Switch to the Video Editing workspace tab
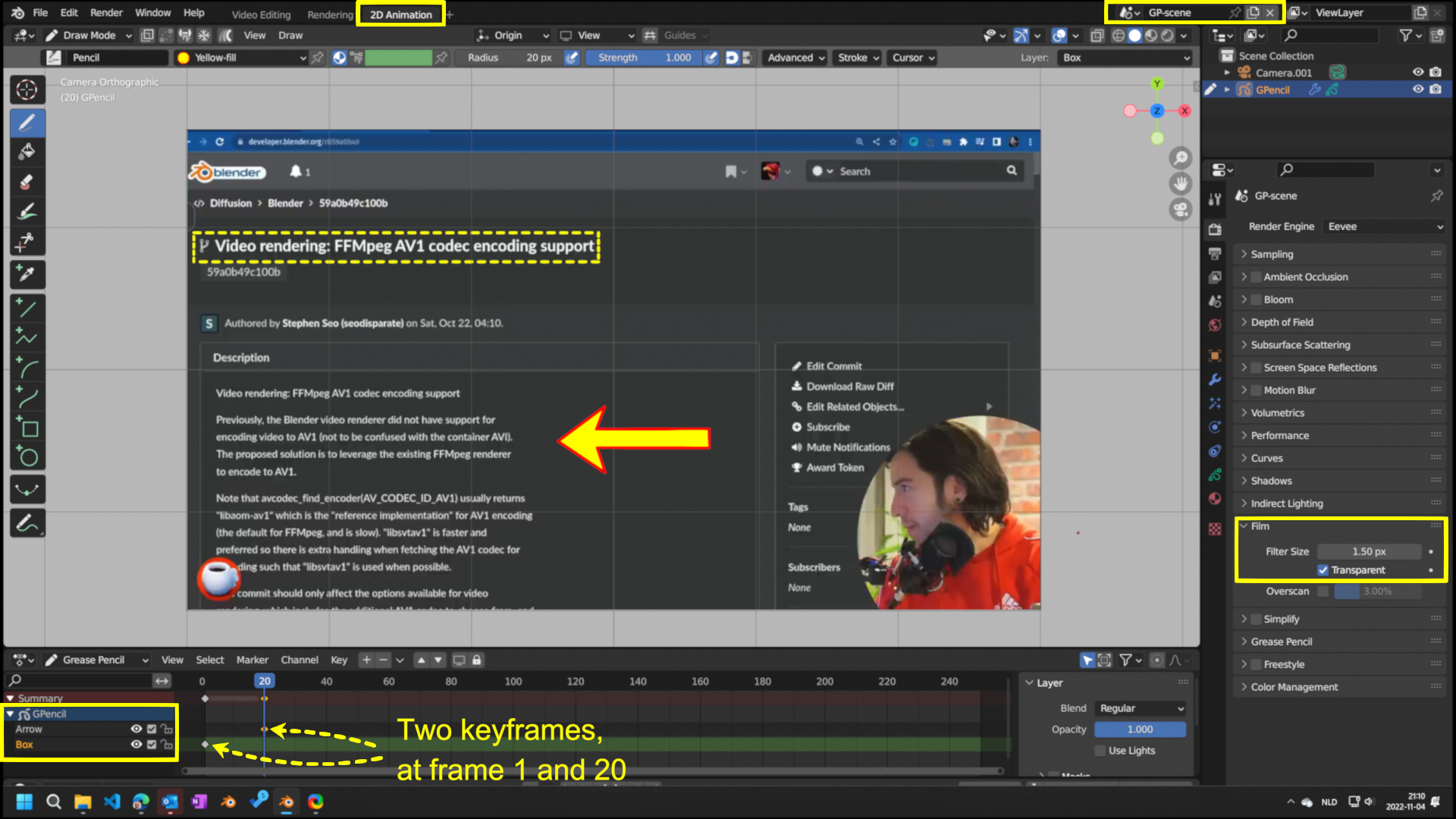This screenshot has height=819, width=1456. (261, 14)
